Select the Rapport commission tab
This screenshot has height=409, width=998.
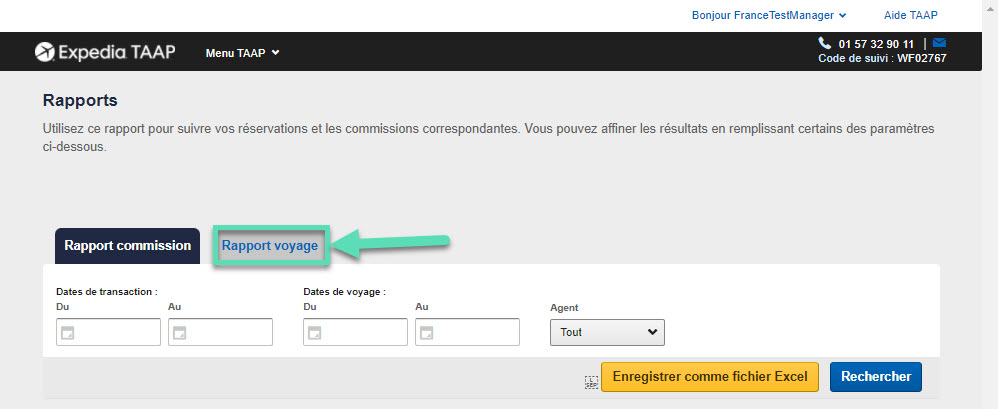[127, 246]
